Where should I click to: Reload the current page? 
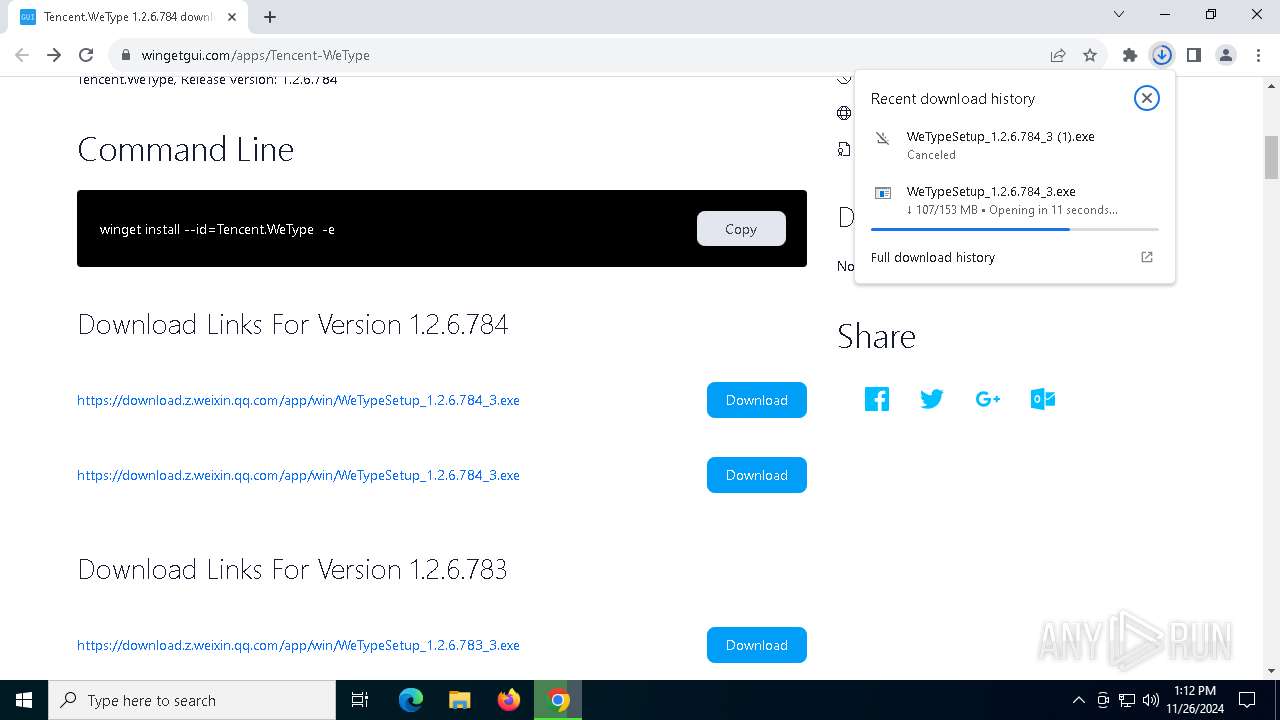[x=86, y=55]
